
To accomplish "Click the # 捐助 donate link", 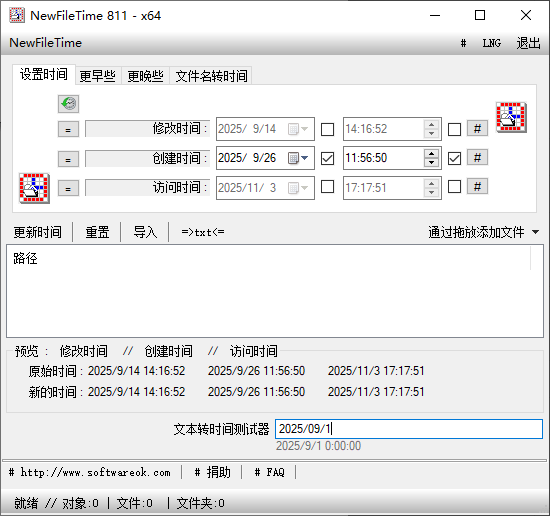I will (213, 472).
